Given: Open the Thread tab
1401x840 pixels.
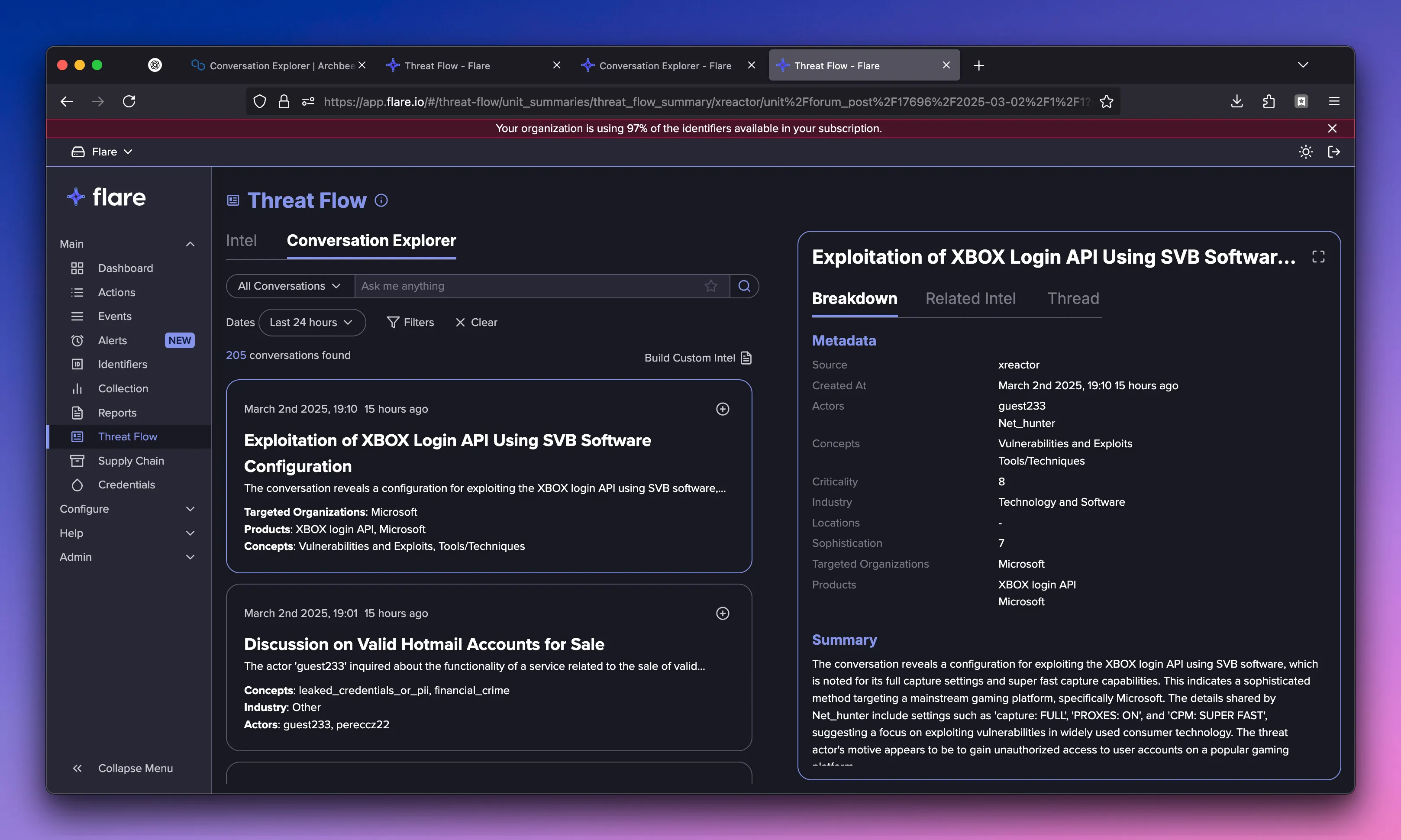Looking at the screenshot, I should (x=1073, y=298).
